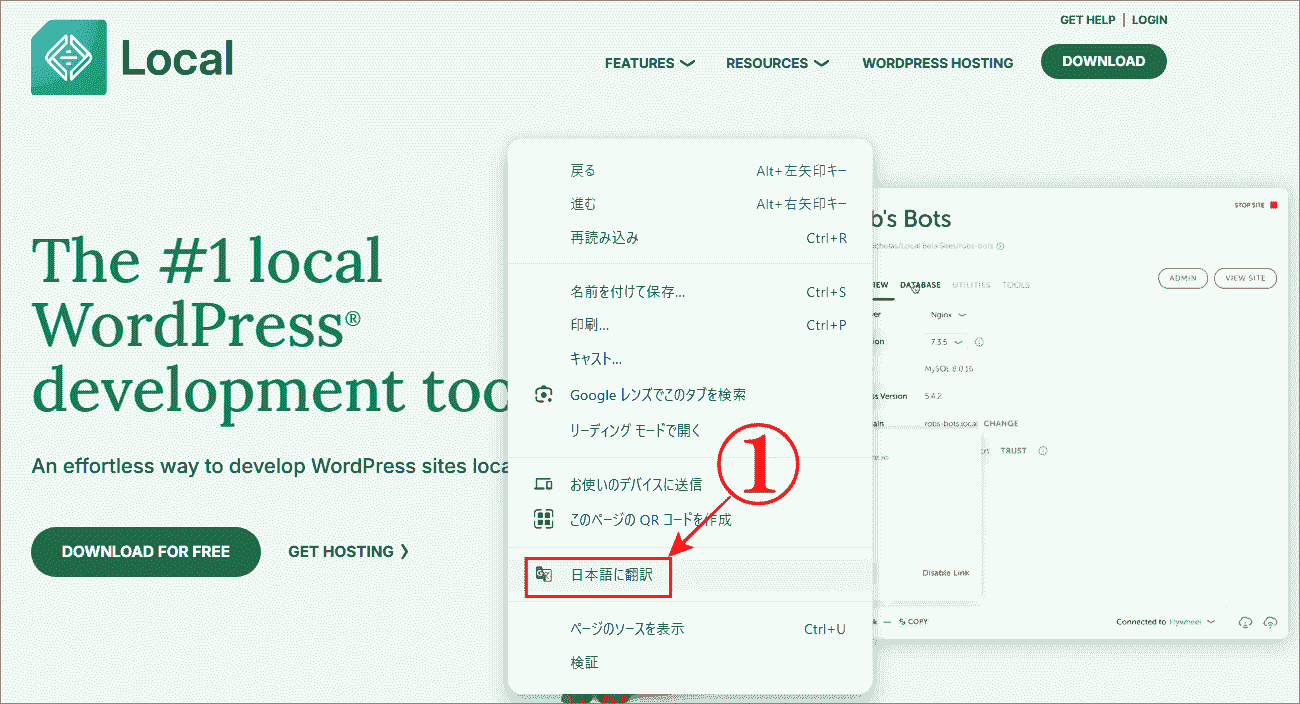Switch to the DATABASE tab

[x=920, y=285]
